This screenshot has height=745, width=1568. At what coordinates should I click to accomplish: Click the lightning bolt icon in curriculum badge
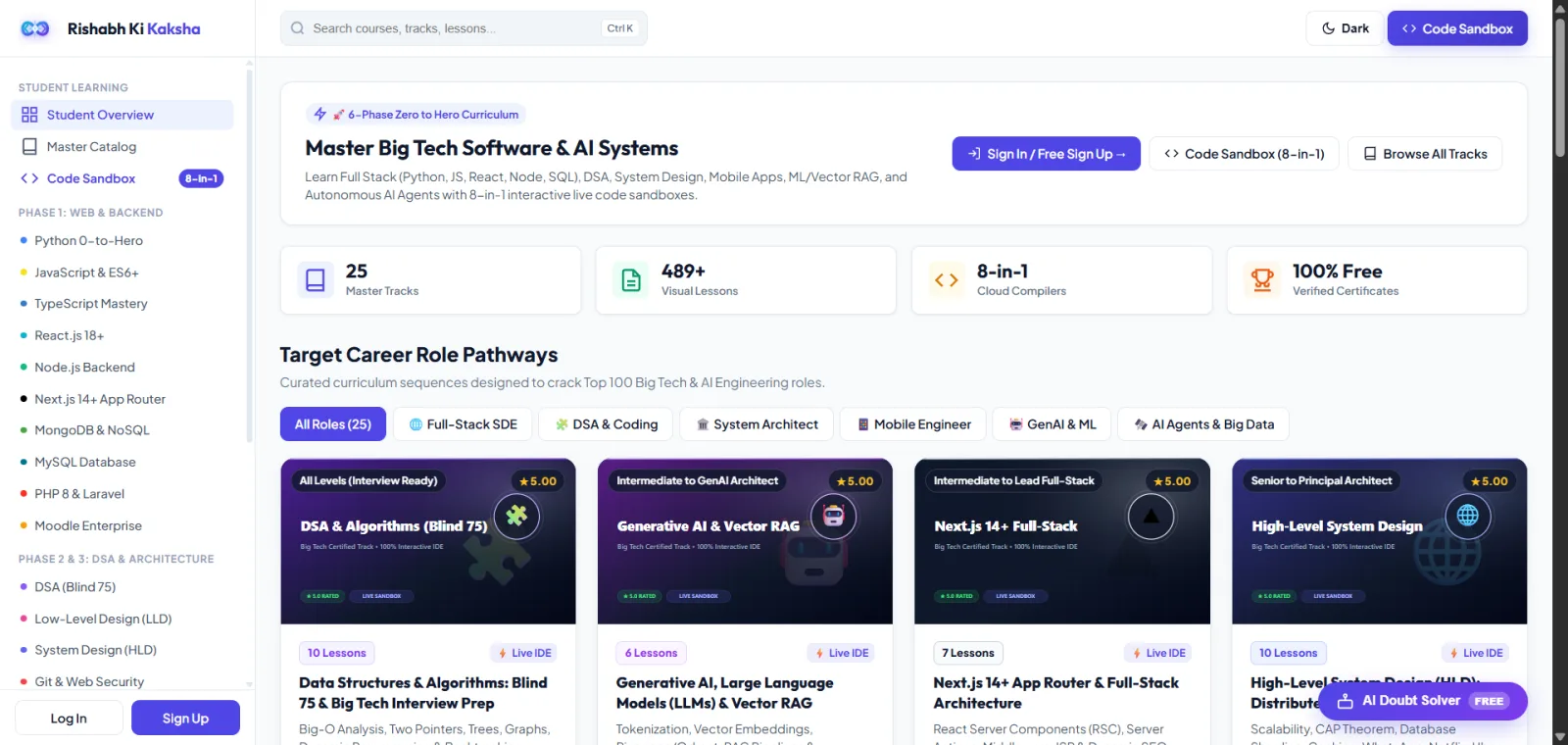(319, 115)
